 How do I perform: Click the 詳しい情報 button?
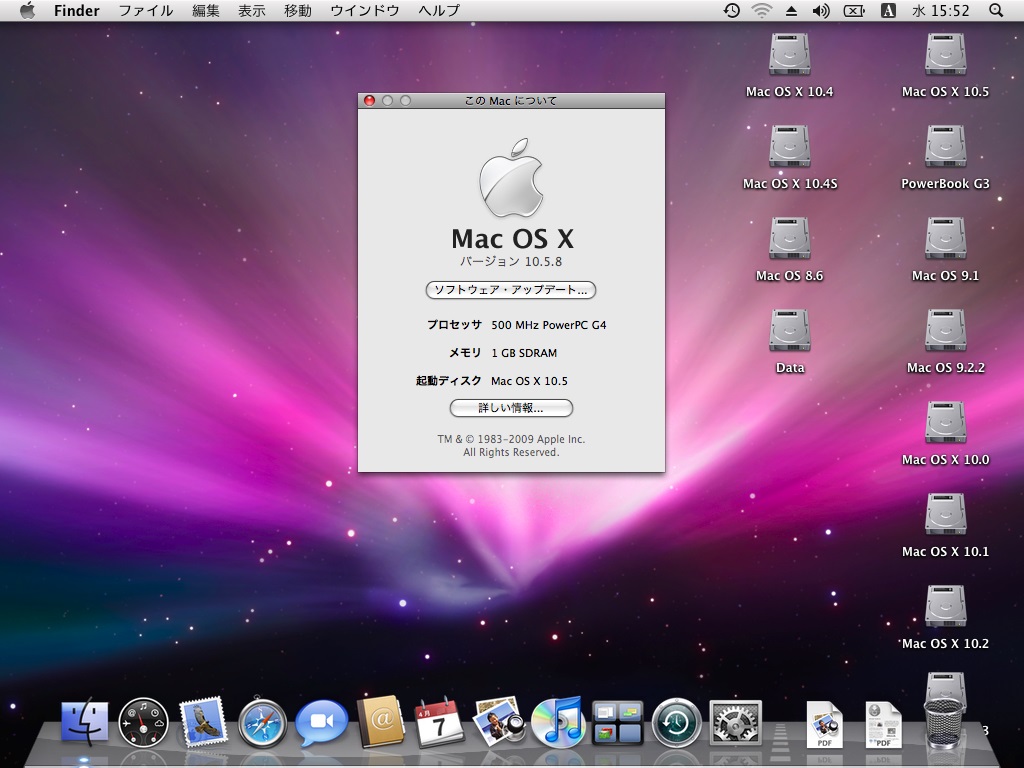(x=511, y=408)
